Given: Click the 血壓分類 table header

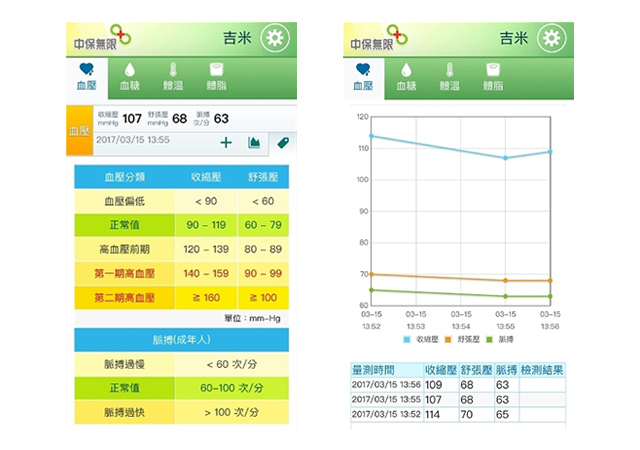Looking at the screenshot, I should point(124,177).
